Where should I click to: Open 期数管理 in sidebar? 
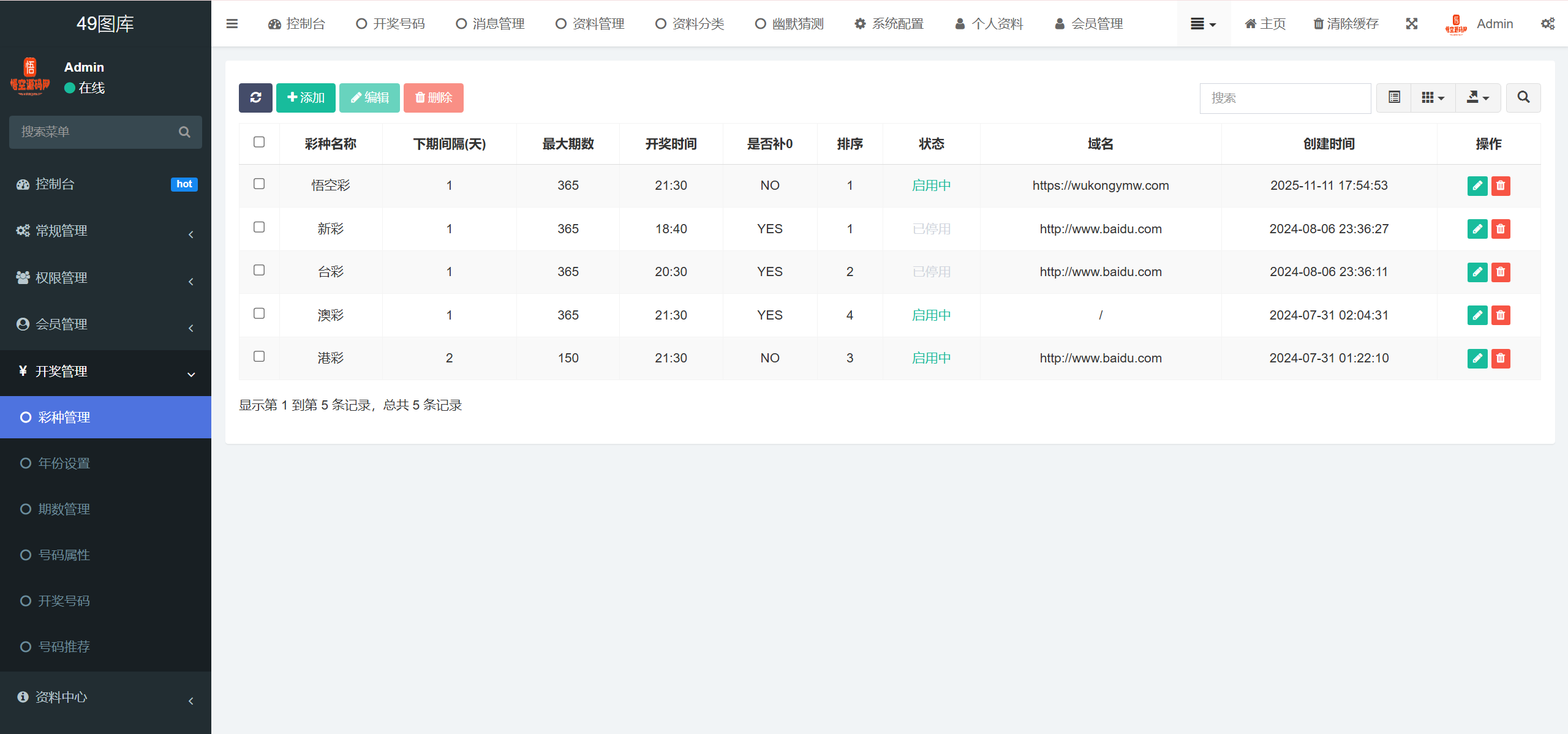point(64,509)
